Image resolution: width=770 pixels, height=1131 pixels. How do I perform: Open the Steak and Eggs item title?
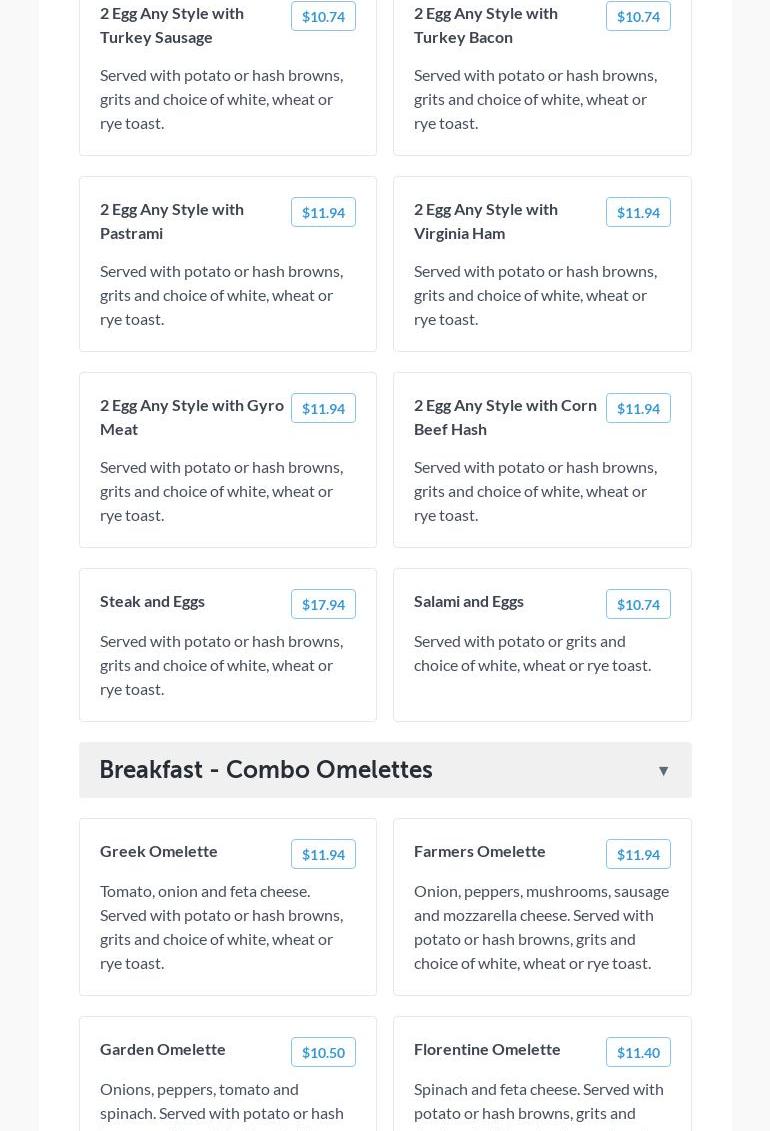[152, 601]
